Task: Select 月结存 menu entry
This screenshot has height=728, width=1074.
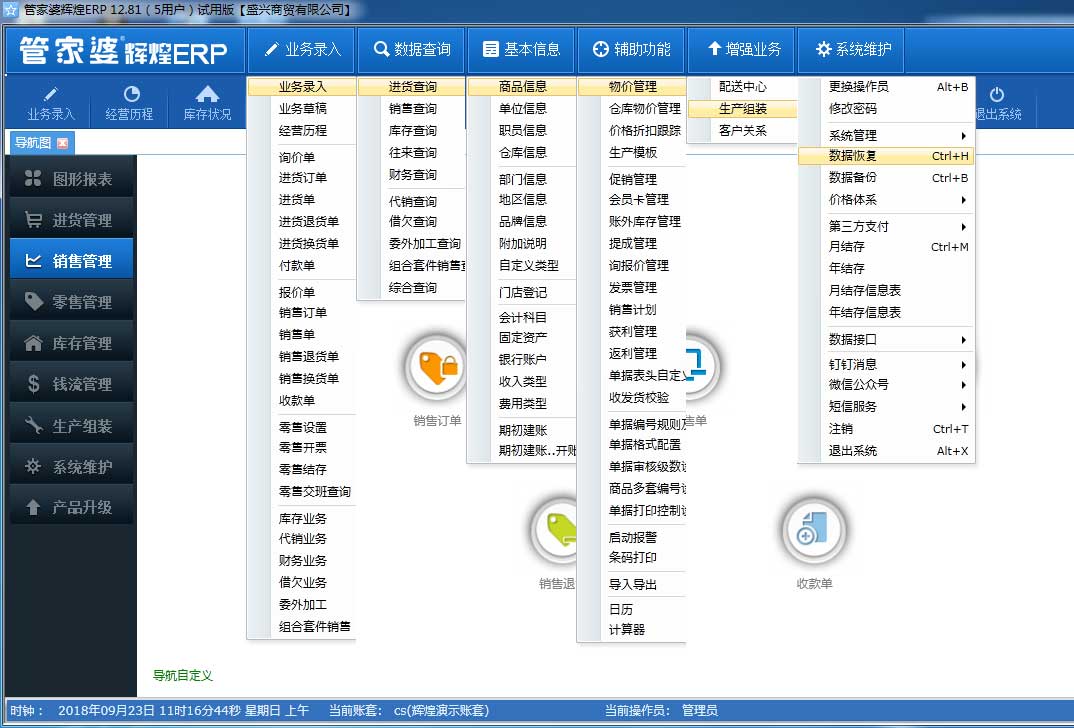Action: pyautogui.click(x=886, y=247)
